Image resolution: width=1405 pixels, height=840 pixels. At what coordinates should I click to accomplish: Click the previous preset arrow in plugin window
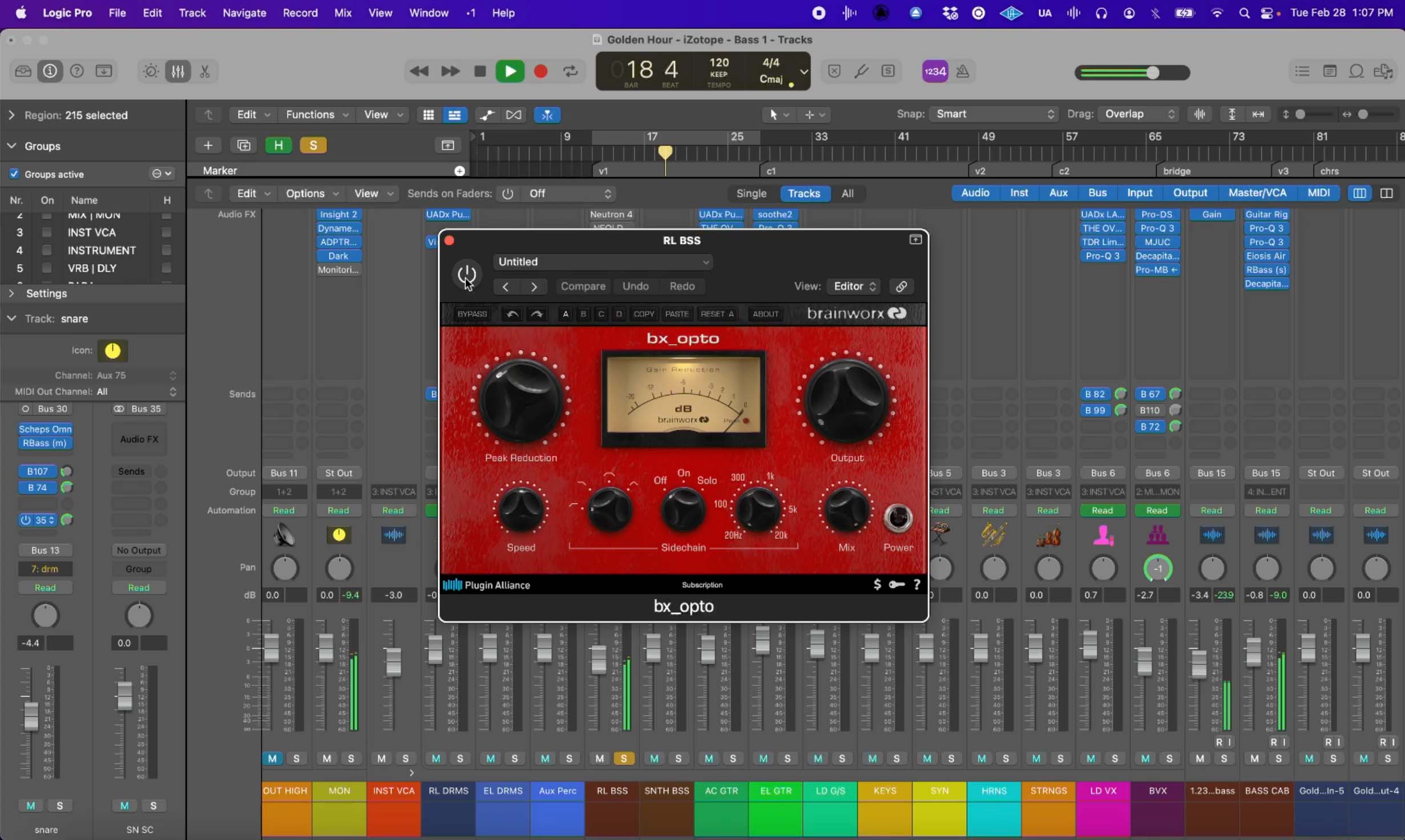point(505,286)
